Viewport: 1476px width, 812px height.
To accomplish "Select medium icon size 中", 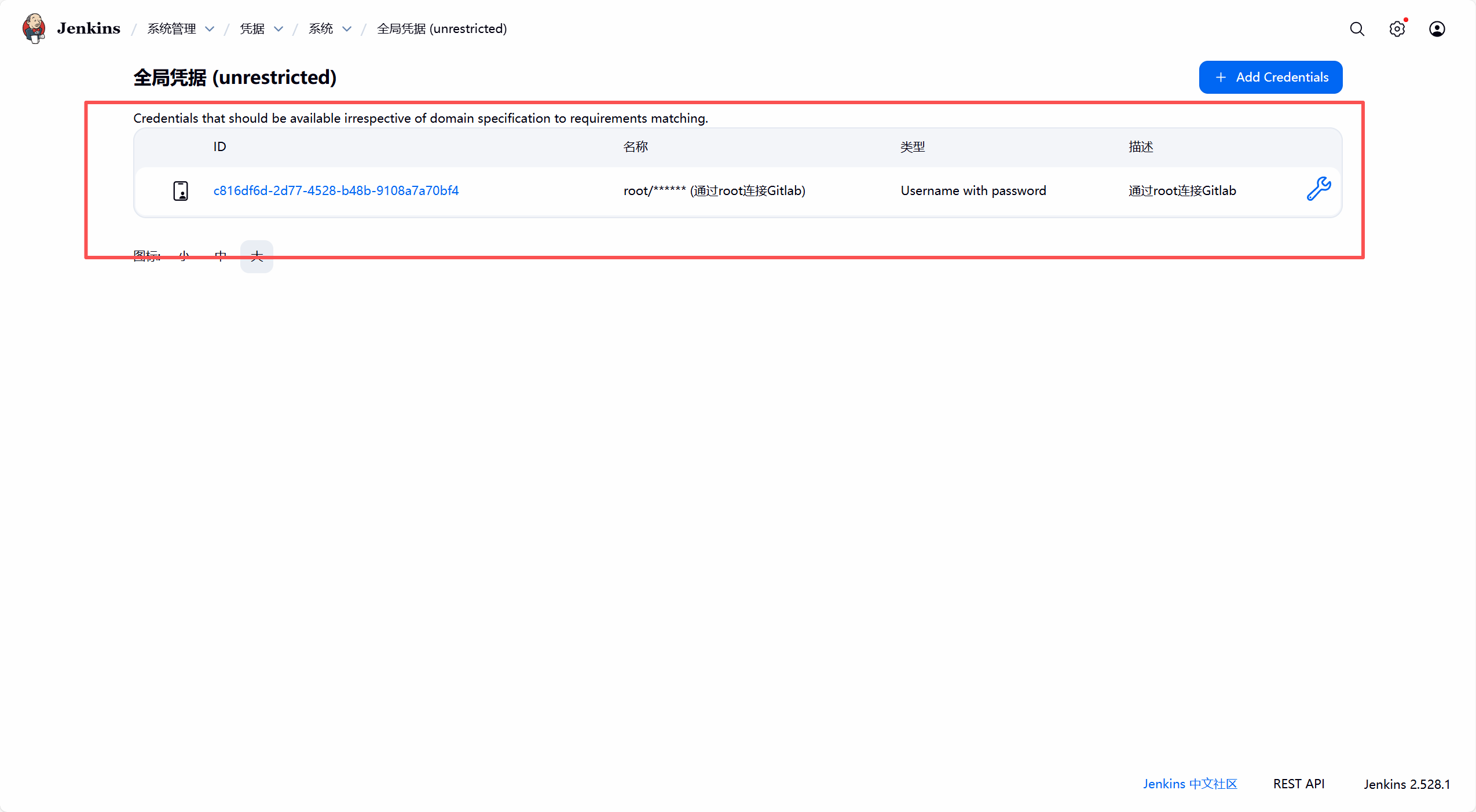I will click(x=220, y=256).
